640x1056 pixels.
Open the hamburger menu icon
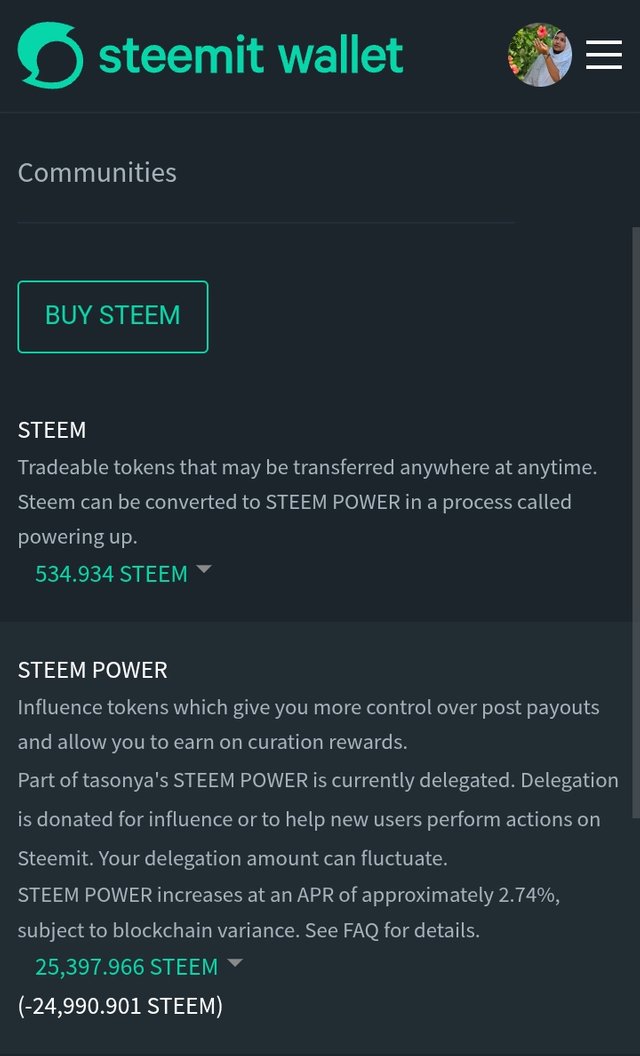(x=604, y=55)
